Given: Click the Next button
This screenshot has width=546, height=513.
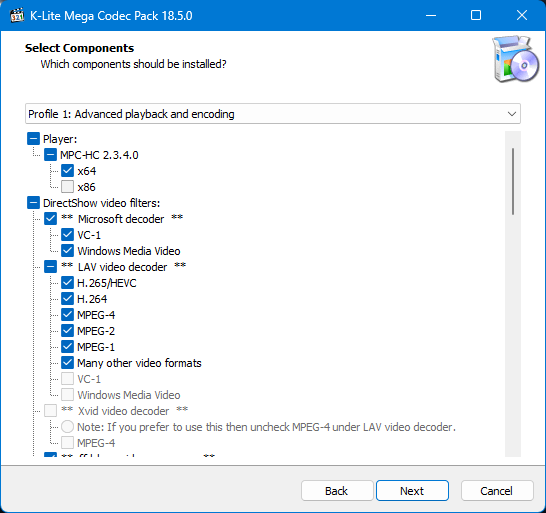Looking at the screenshot, I should [x=412, y=491].
